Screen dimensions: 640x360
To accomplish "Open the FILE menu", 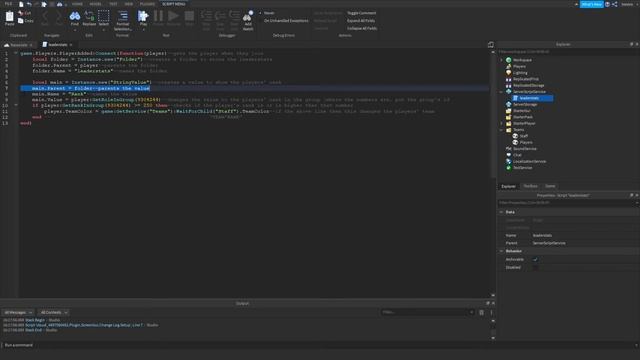I will click(8, 4).
